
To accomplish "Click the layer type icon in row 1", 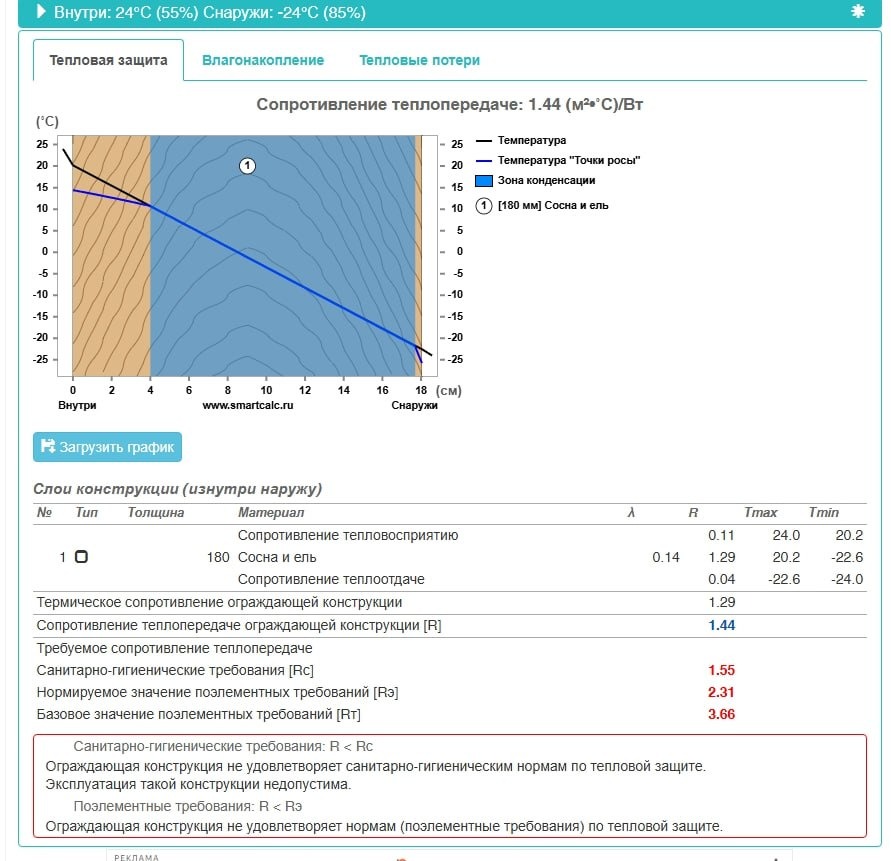I will (x=81, y=557).
